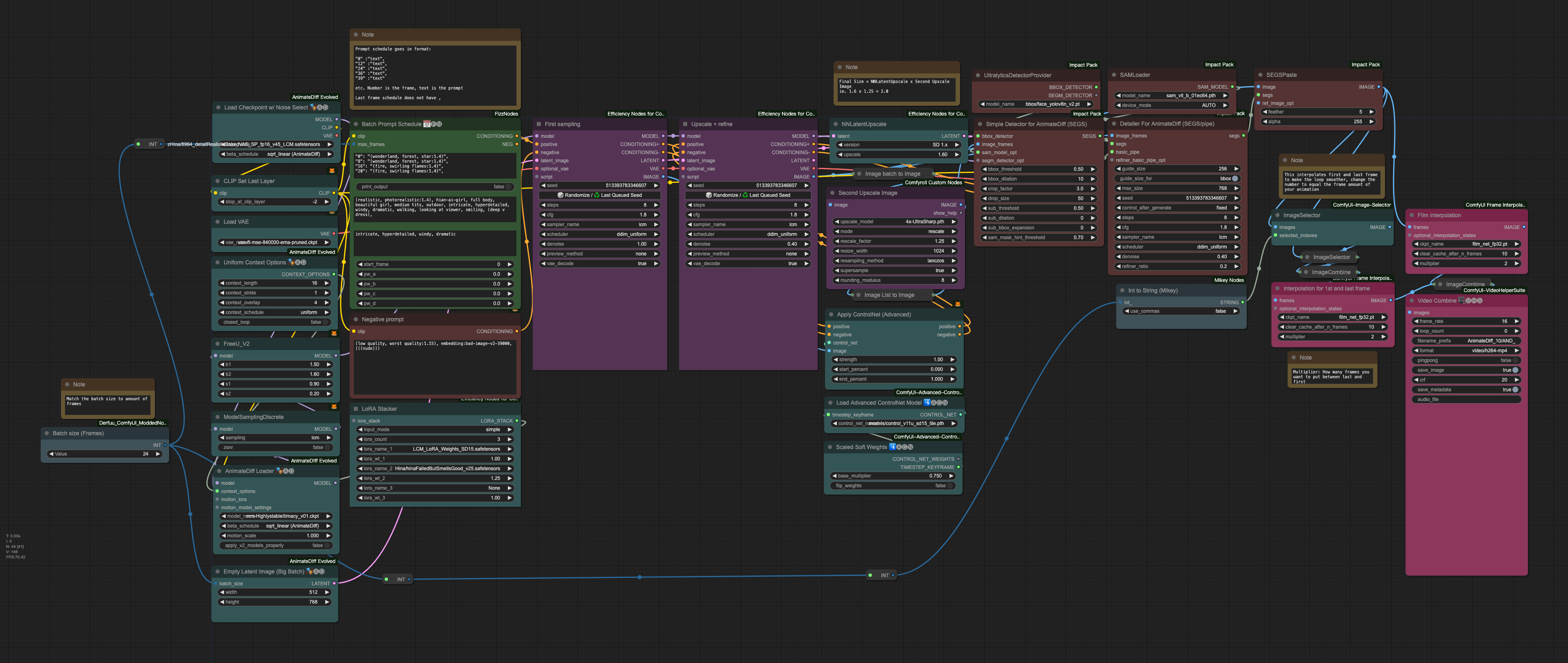Click Randomize / Last Queued Seed in First sampling

(x=599, y=195)
